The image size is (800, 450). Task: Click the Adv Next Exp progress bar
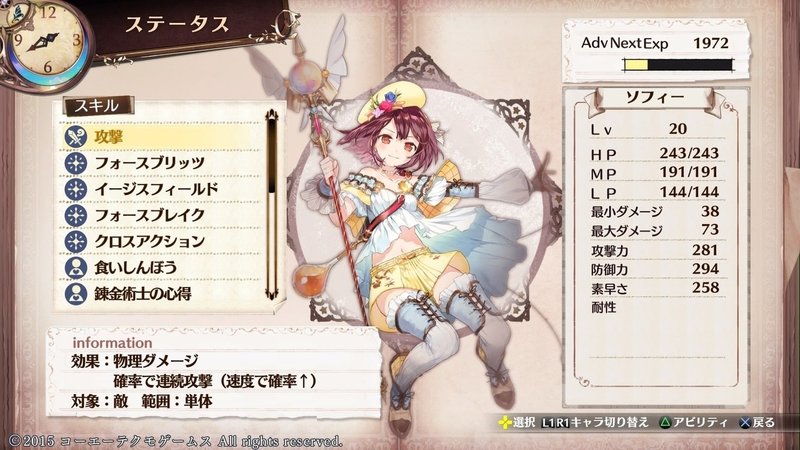click(678, 65)
